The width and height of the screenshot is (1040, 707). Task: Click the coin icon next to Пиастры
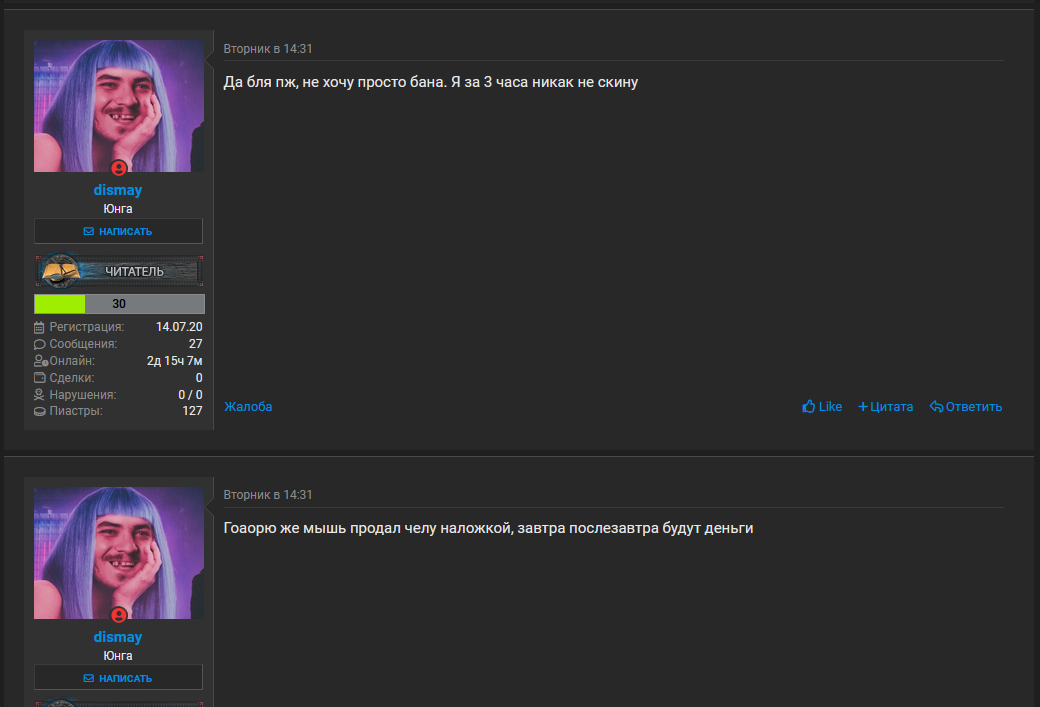click(39, 411)
